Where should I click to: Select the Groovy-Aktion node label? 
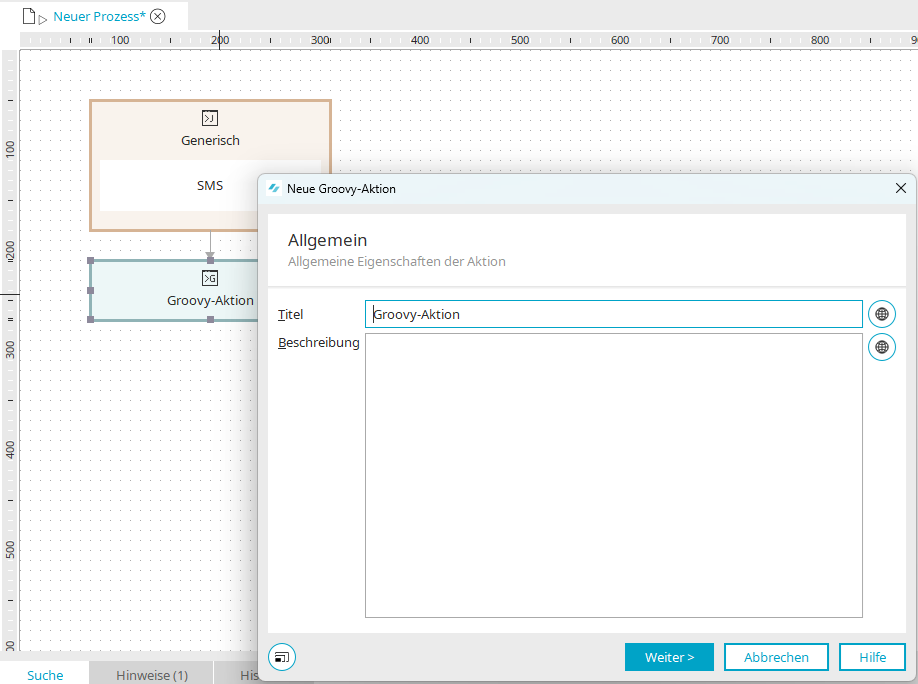coord(210,300)
